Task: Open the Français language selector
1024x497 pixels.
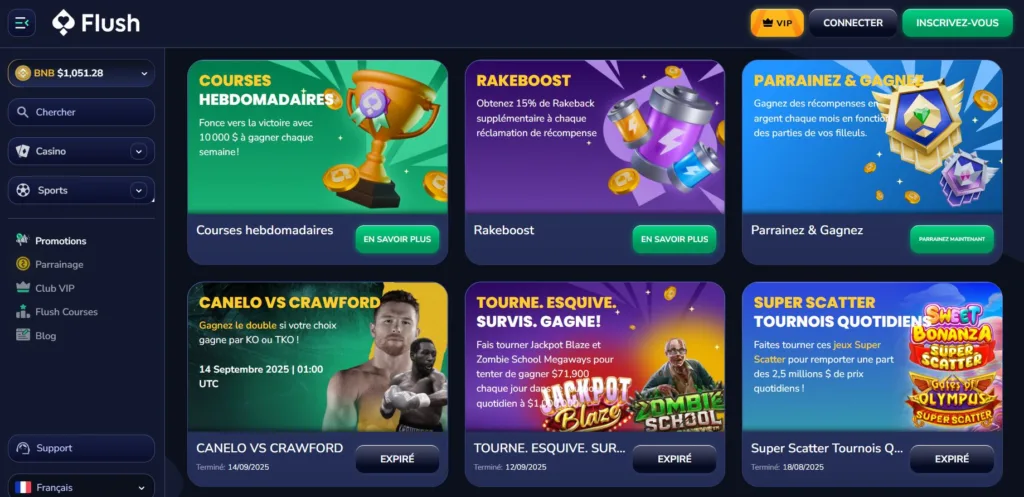Action: pyautogui.click(x=81, y=486)
